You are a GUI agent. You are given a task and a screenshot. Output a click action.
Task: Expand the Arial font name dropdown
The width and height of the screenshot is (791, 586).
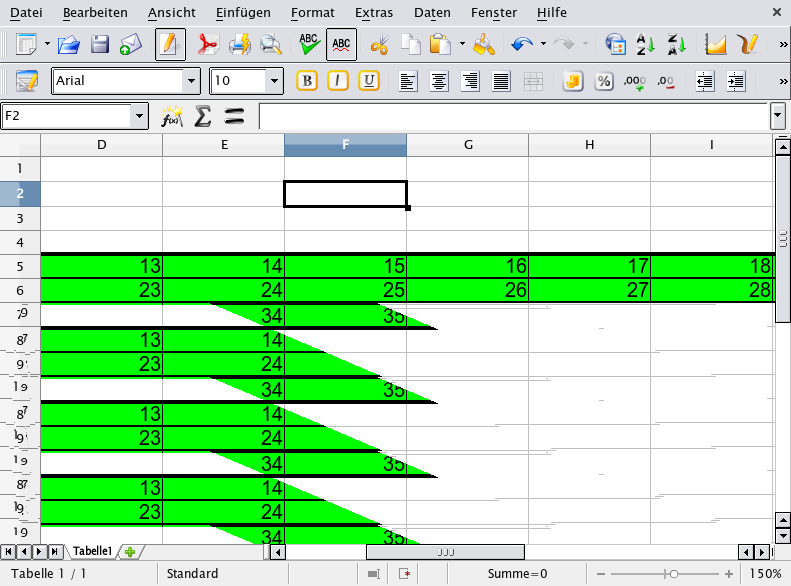(x=191, y=81)
